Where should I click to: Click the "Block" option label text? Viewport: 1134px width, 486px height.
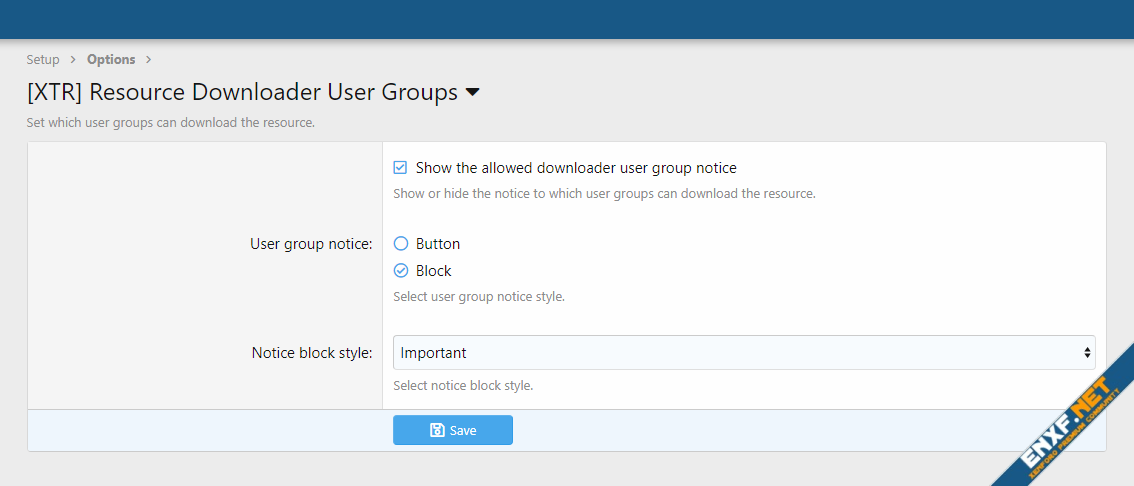[434, 271]
